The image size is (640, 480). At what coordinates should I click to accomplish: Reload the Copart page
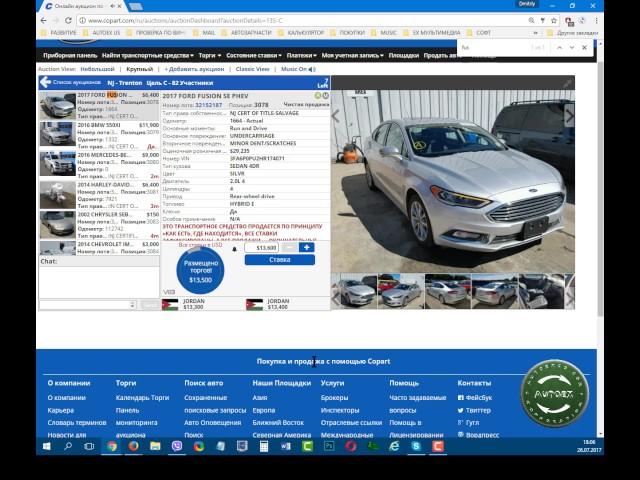[68, 20]
